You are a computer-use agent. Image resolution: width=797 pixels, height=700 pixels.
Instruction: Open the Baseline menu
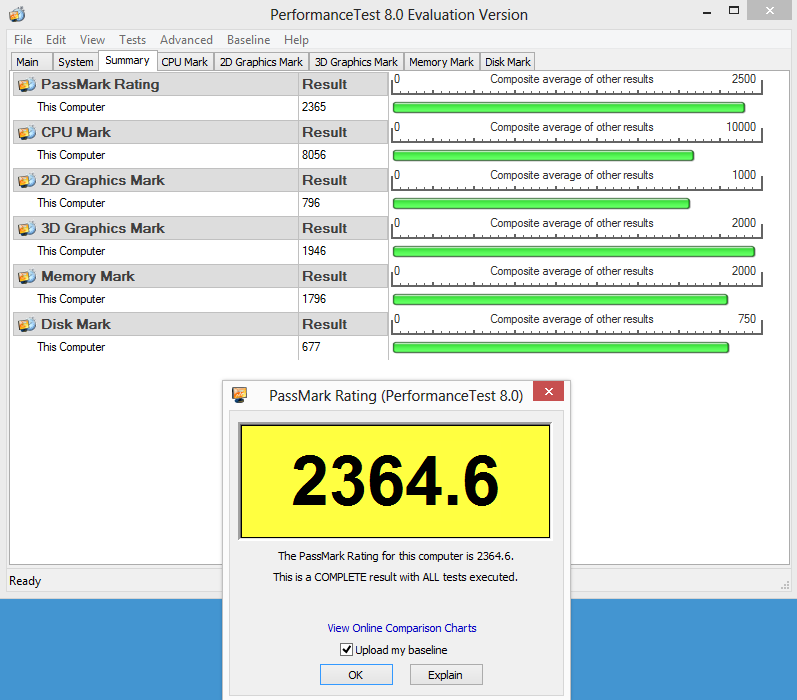tap(249, 40)
